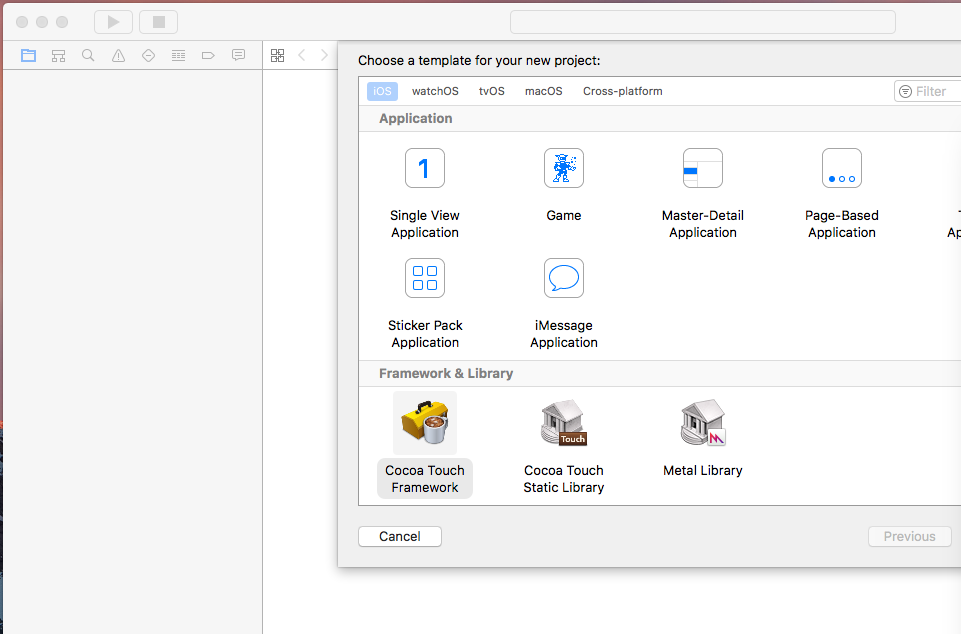Switch to the watchOS tab
The image size is (961, 634).
435,91
